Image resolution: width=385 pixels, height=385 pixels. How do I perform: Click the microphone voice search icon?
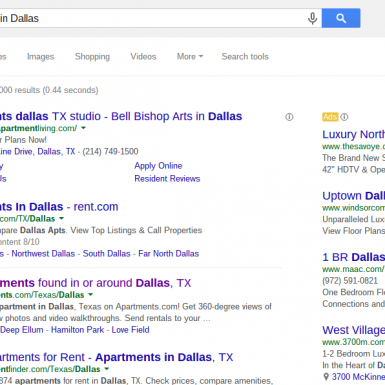pyautogui.click(x=312, y=18)
